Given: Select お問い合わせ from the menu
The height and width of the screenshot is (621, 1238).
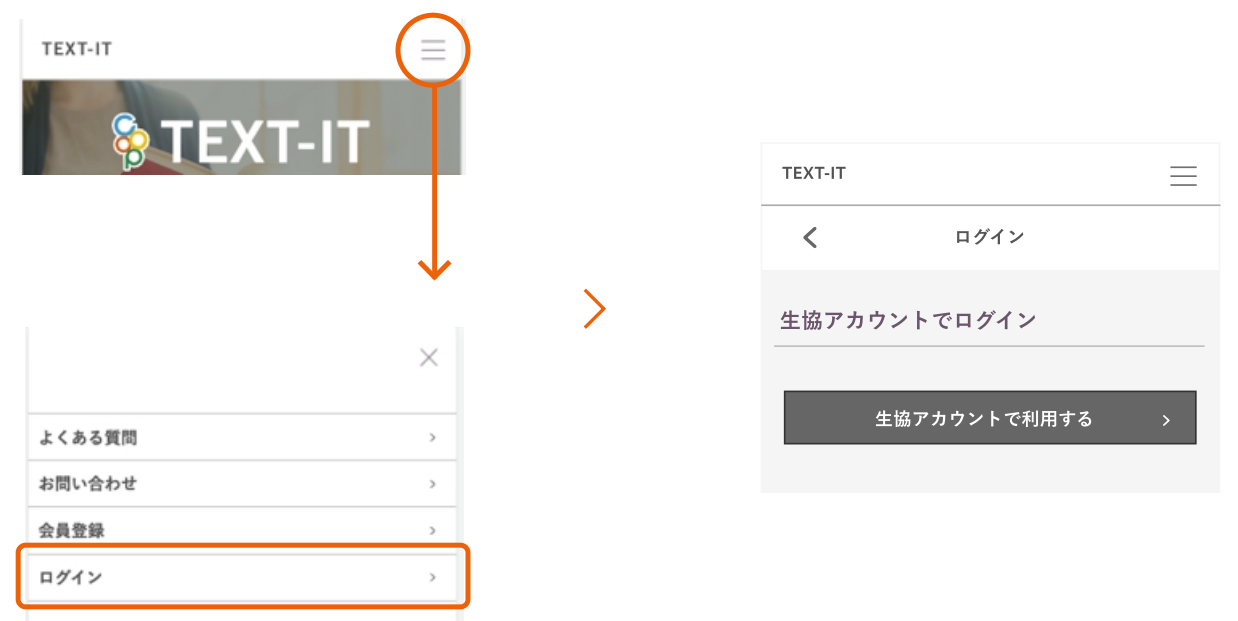Looking at the screenshot, I should point(88,484).
